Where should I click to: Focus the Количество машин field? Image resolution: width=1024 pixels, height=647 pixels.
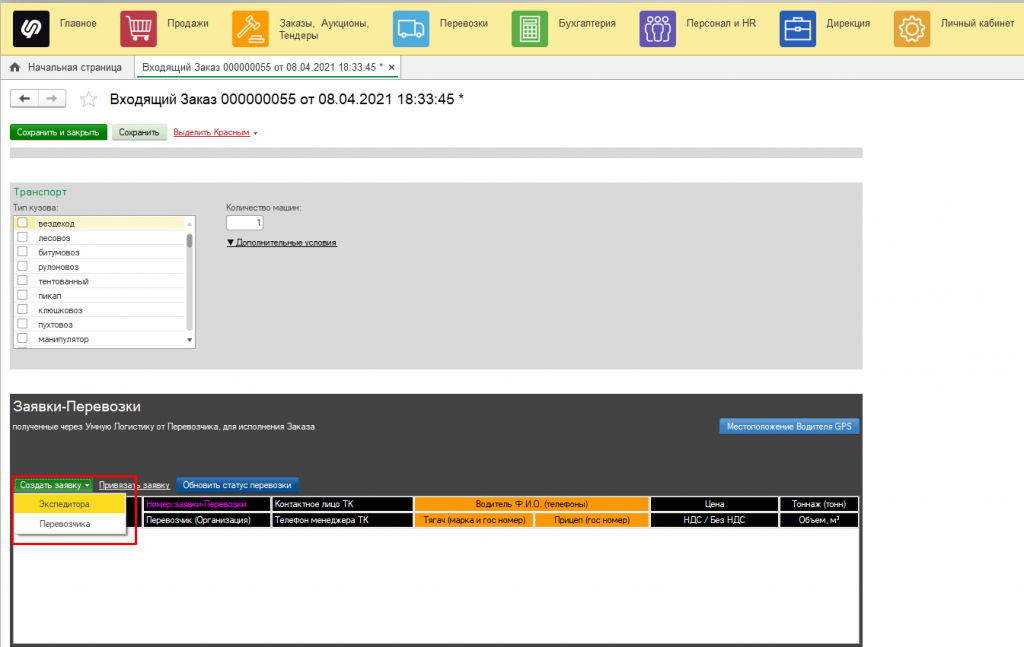[245, 223]
